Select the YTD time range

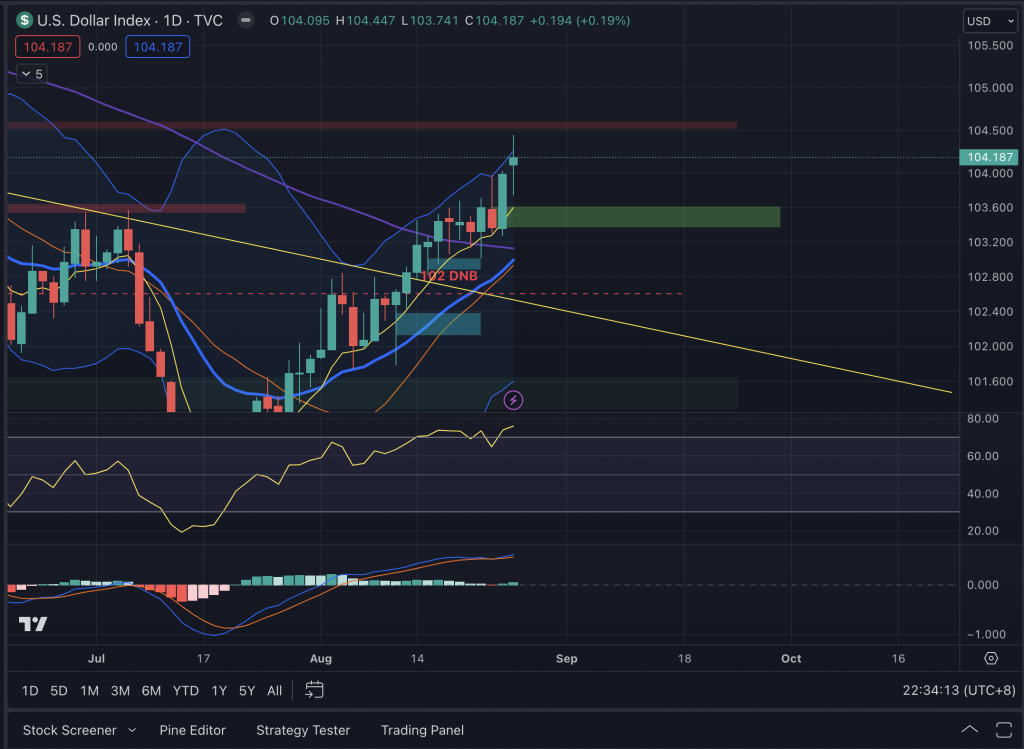(x=185, y=690)
